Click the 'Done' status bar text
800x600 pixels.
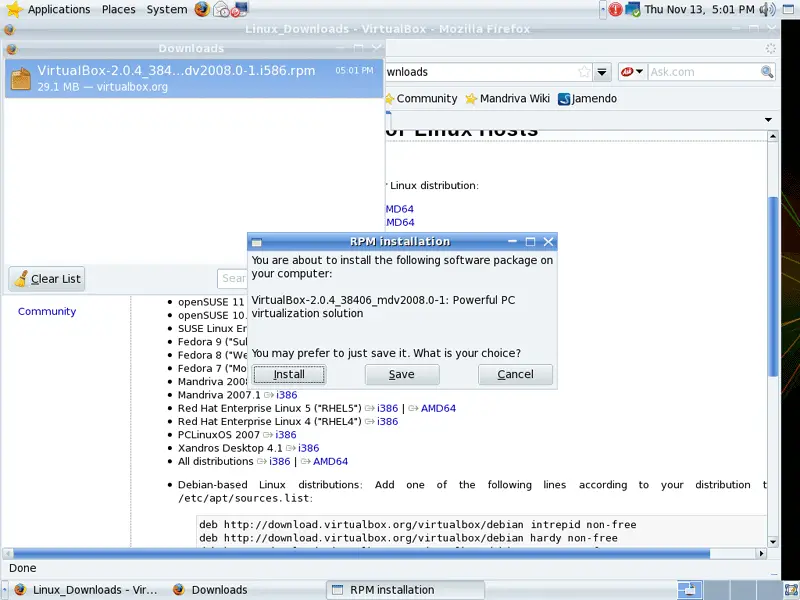pyautogui.click(x=22, y=568)
